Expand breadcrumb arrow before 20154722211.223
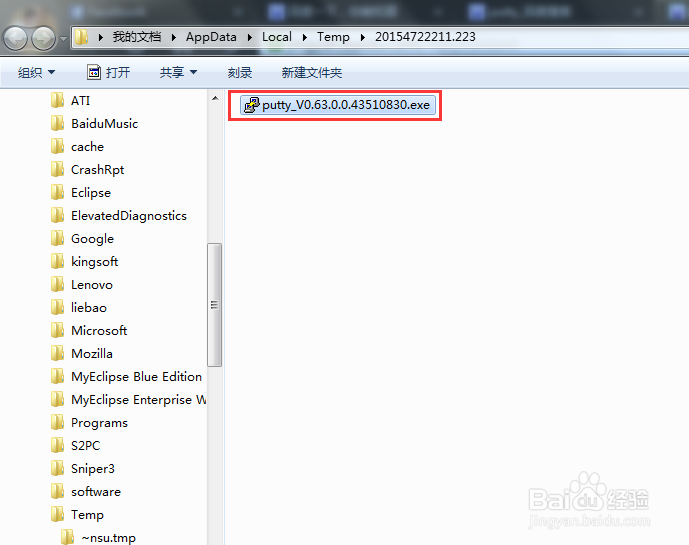The height and width of the screenshot is (545, 689). (363, 37)
